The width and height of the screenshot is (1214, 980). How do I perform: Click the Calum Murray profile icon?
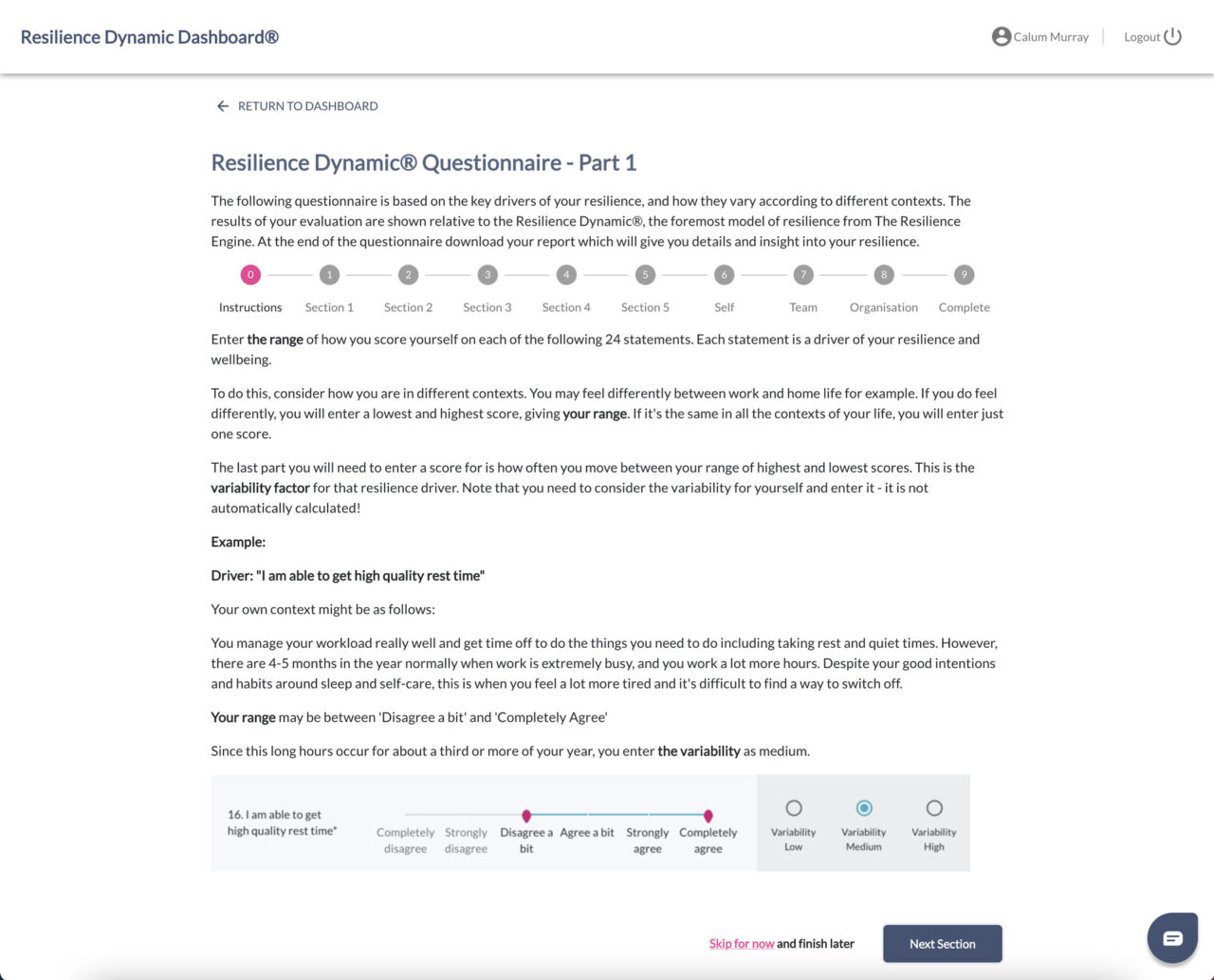pos(1001,36)
